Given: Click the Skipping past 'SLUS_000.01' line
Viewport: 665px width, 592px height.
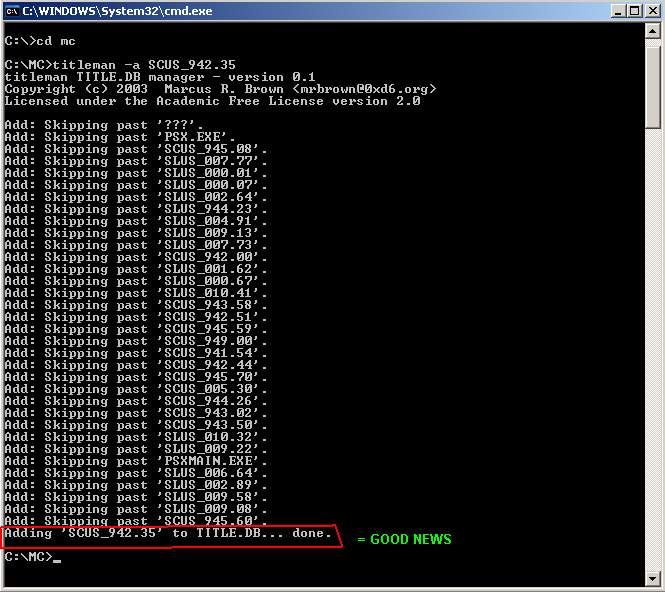Looking at the screenshot, I should tap(136, 173).
